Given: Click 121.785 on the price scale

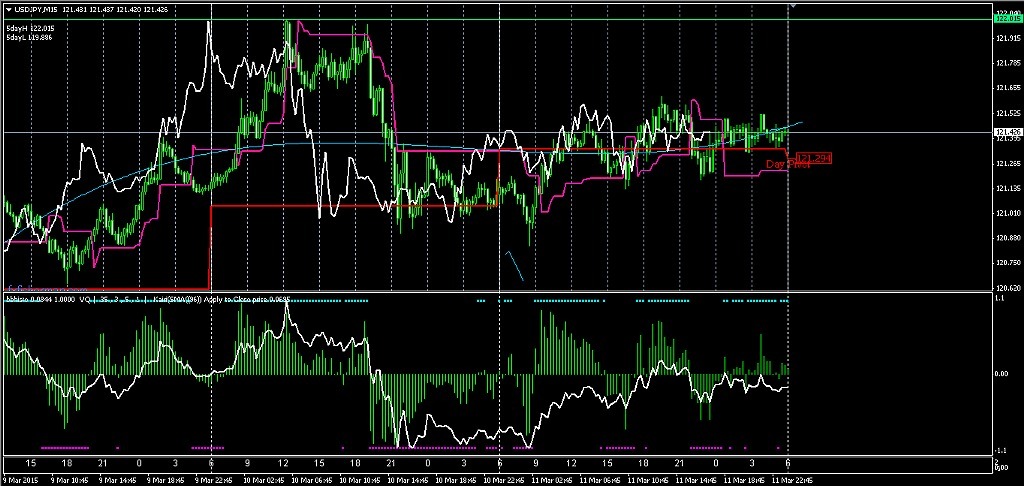Looking at the screenshot, I should [1007, 63].
